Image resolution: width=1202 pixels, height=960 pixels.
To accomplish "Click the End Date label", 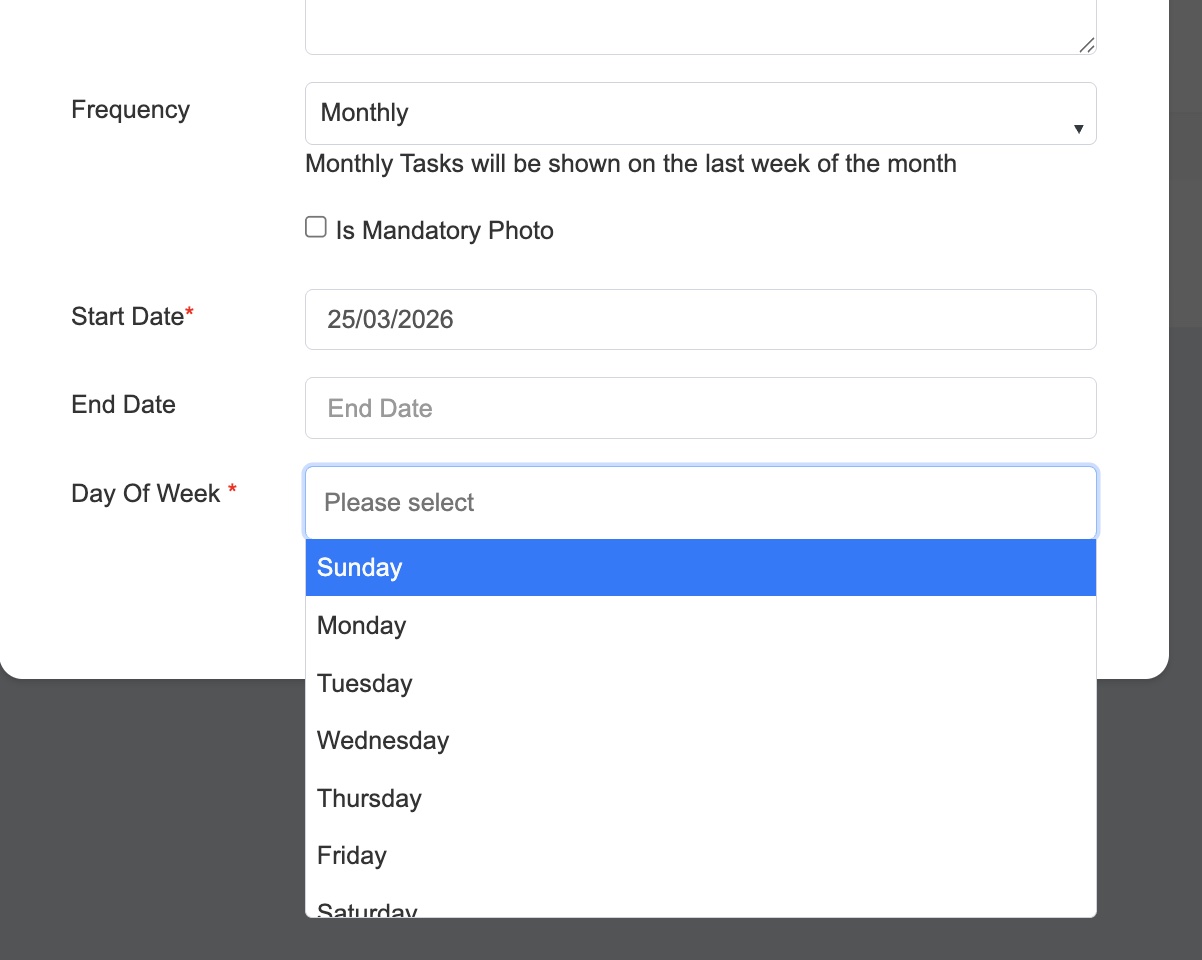I will pos(123,405).
